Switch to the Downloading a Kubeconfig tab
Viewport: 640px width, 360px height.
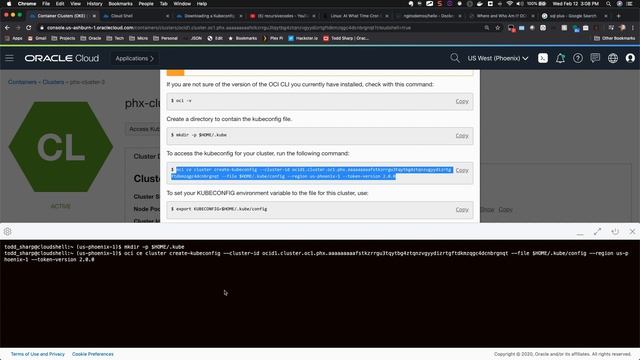(x=208, y=16)
